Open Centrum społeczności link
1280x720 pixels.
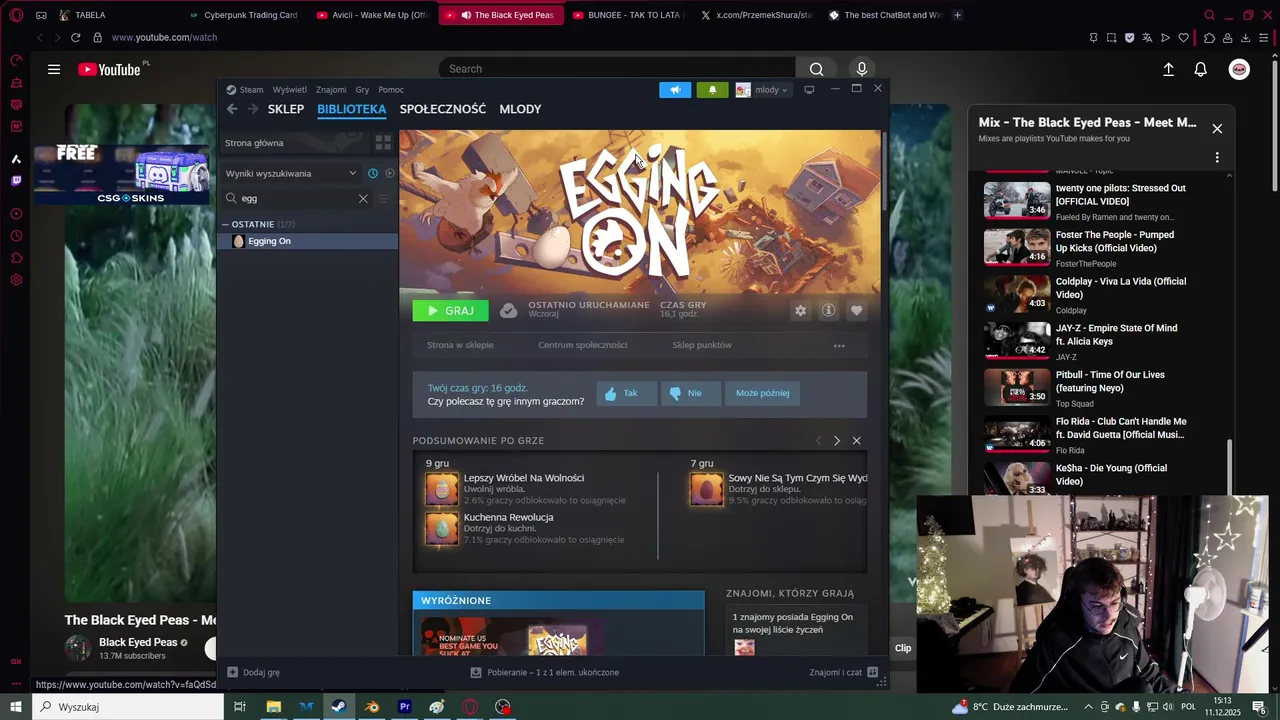coord(583,345)
